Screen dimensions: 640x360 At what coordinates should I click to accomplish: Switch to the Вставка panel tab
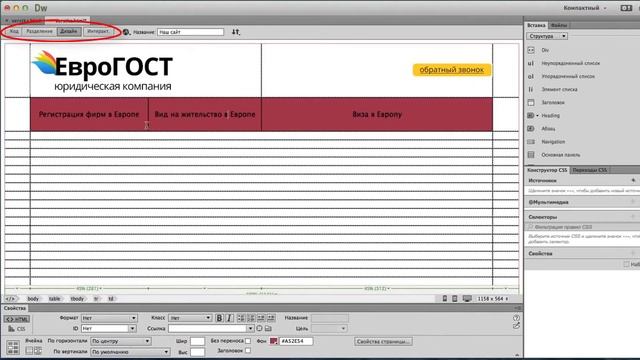(536, 25)
